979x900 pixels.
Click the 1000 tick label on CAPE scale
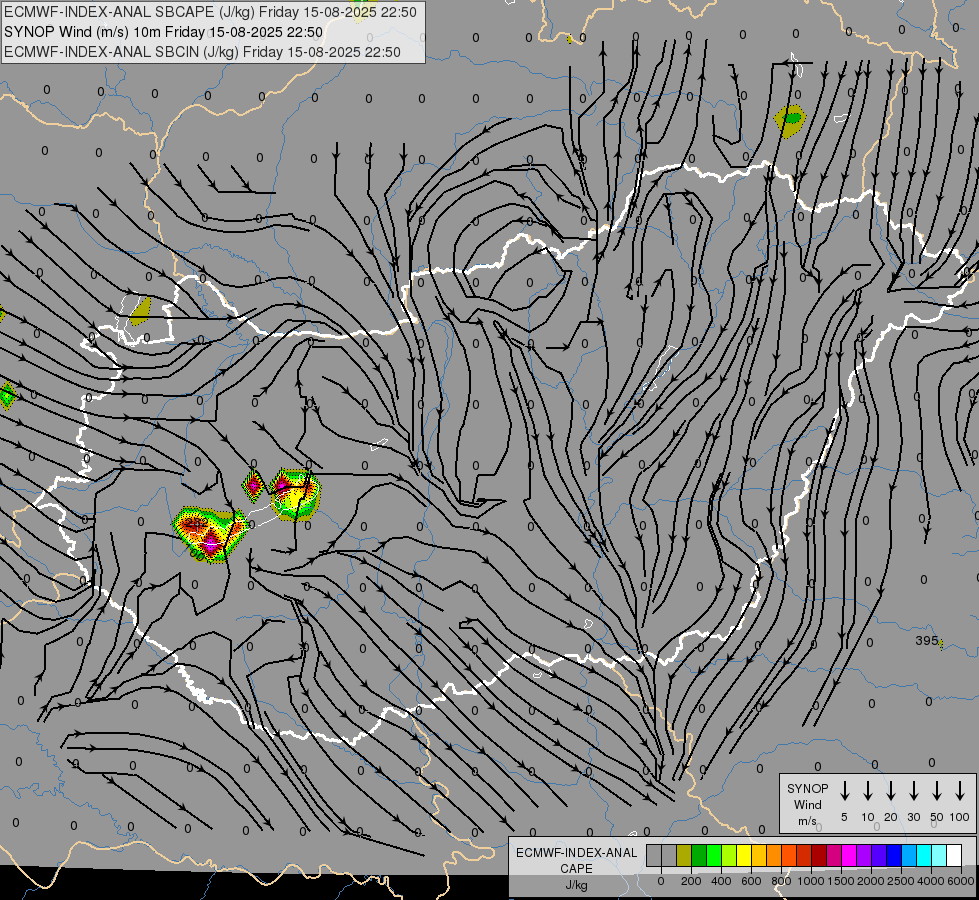click(x=811, y=881)
